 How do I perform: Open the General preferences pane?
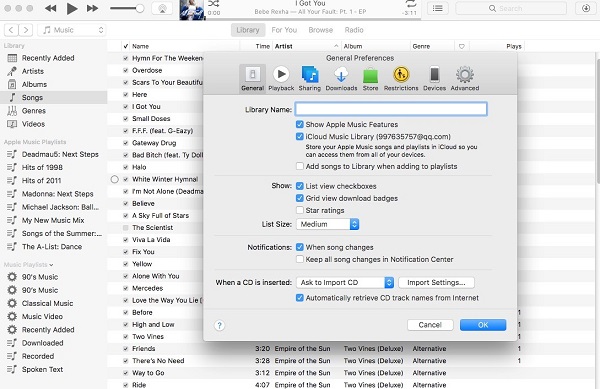click(253, 78)
